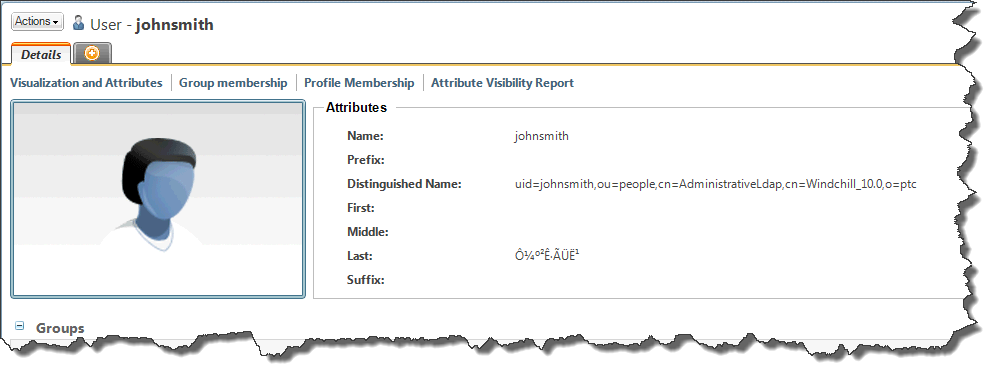
Task: Click the johnsmith page title text
Action: click(175, 25)
